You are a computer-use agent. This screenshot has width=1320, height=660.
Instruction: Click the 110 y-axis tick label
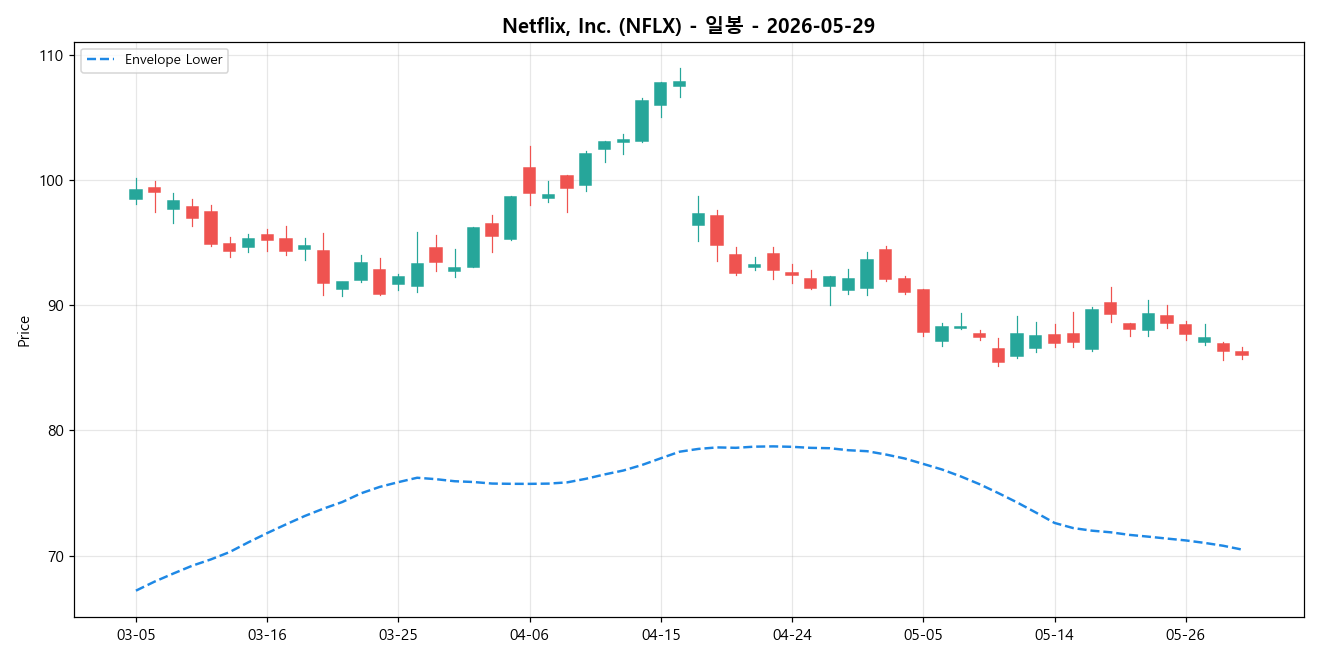coord(52,55)
